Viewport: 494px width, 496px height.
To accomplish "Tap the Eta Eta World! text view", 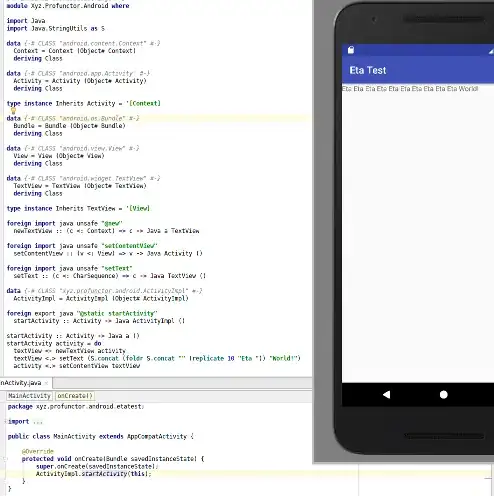I will (410, 89).
